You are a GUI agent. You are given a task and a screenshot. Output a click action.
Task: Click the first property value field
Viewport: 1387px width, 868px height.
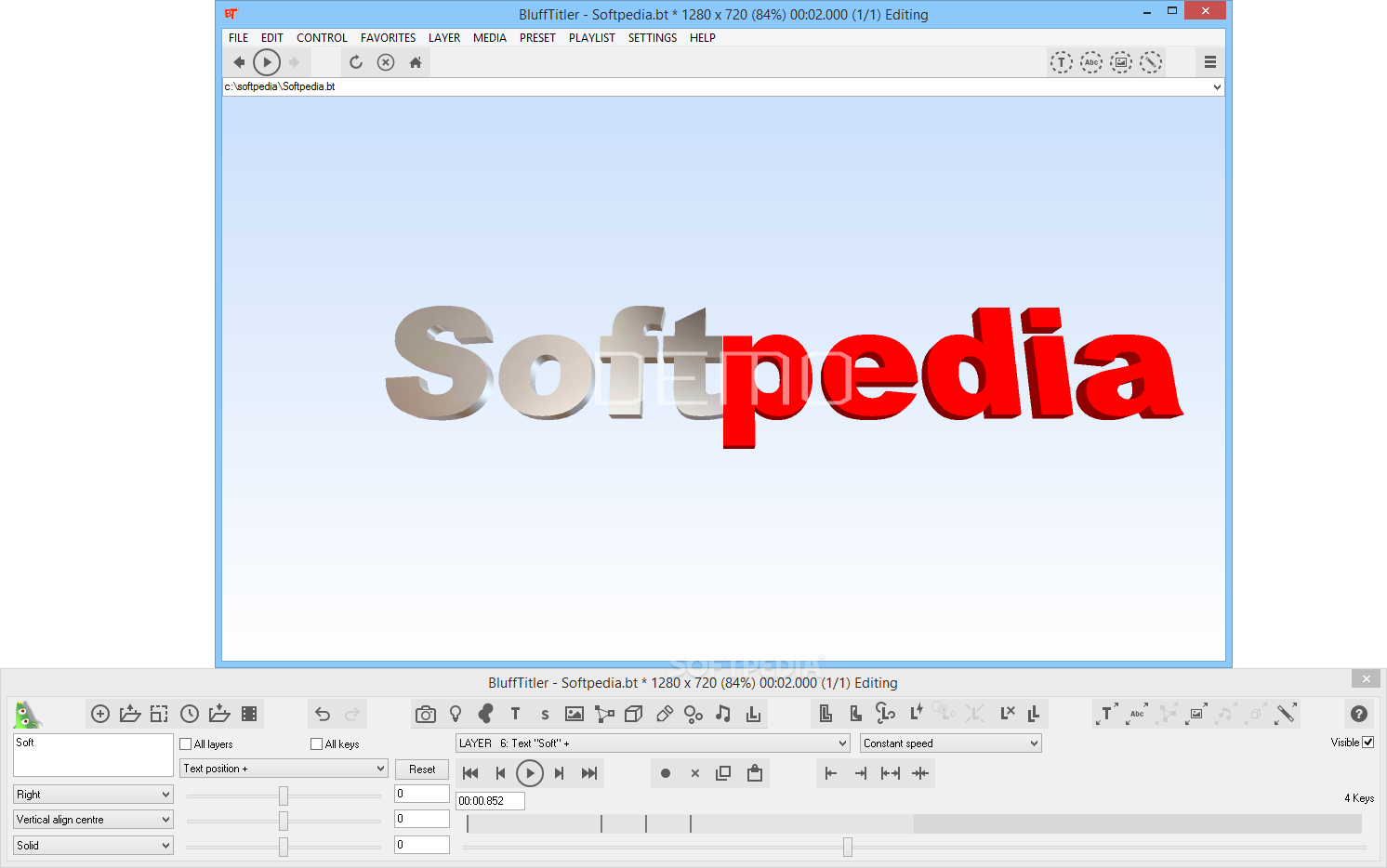pos(422,794)
